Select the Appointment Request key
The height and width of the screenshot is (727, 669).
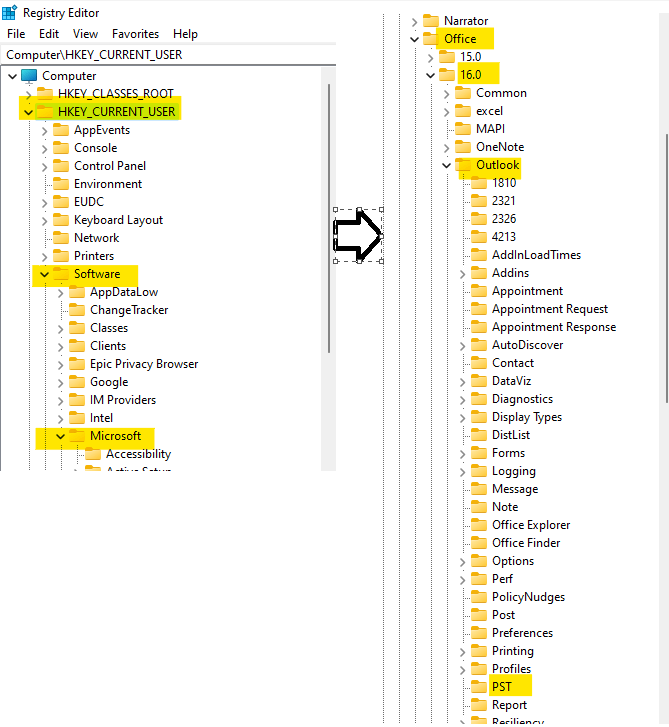pos(550,309)
